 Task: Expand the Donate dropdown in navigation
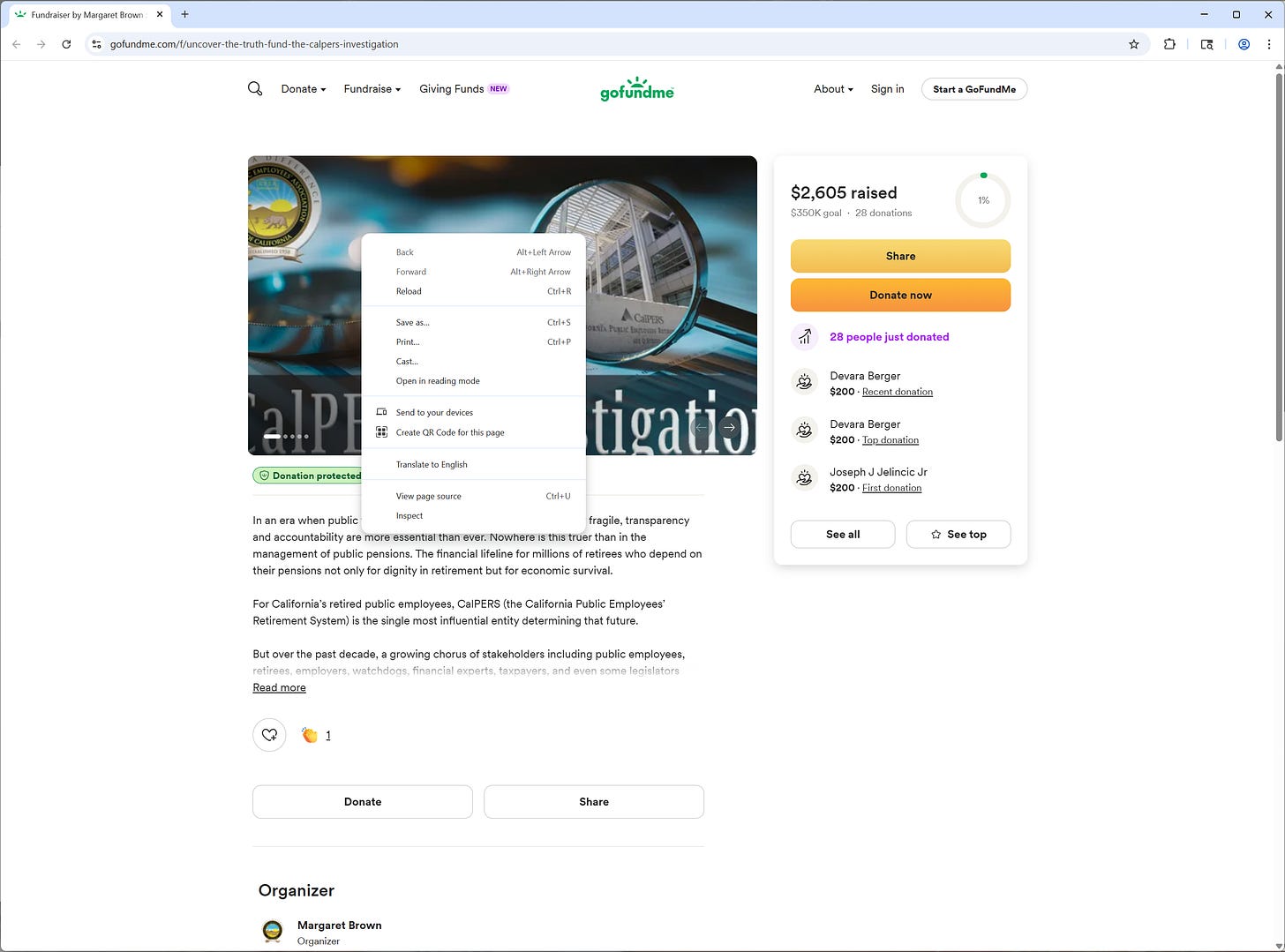[304, 89]
